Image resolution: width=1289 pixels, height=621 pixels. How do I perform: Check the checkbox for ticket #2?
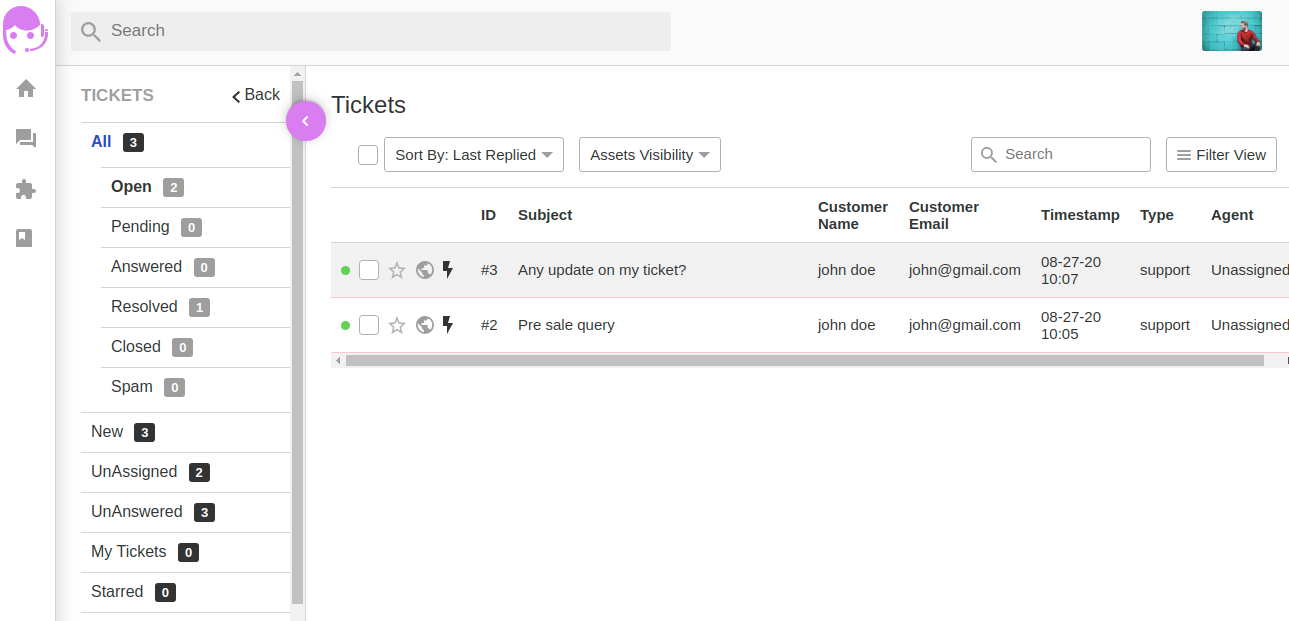click(368, 324)
